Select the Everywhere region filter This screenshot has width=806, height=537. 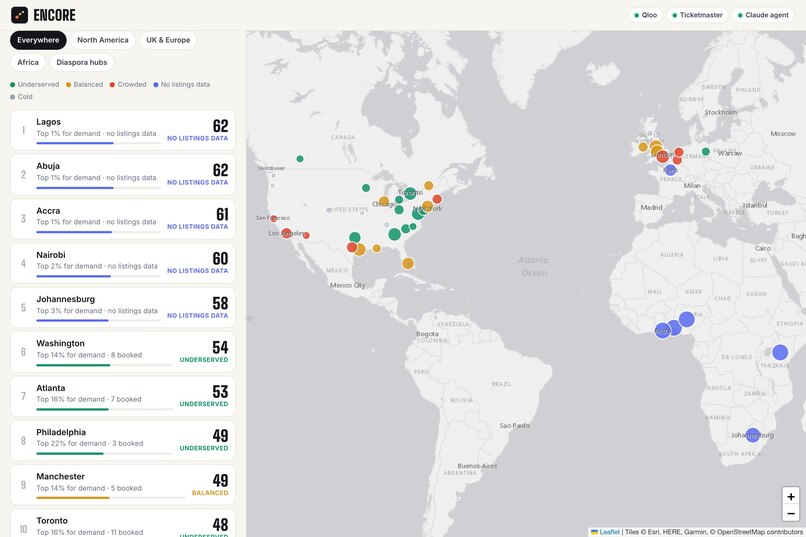(38, 40)
